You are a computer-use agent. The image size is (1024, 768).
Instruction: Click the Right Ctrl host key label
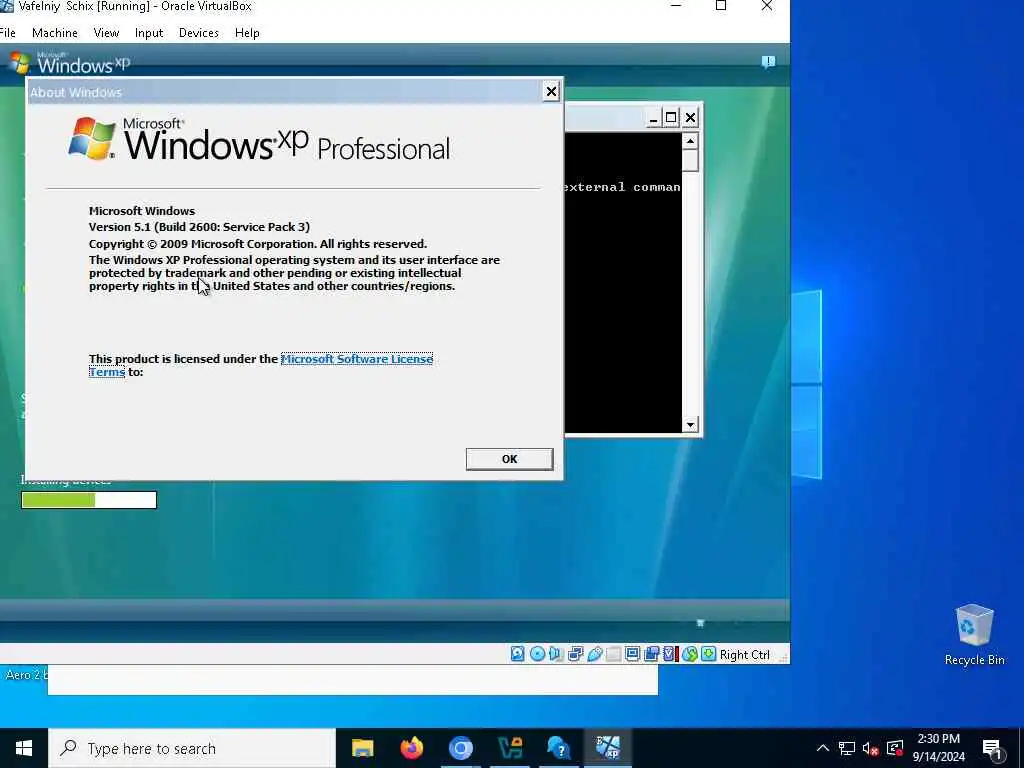744,654
